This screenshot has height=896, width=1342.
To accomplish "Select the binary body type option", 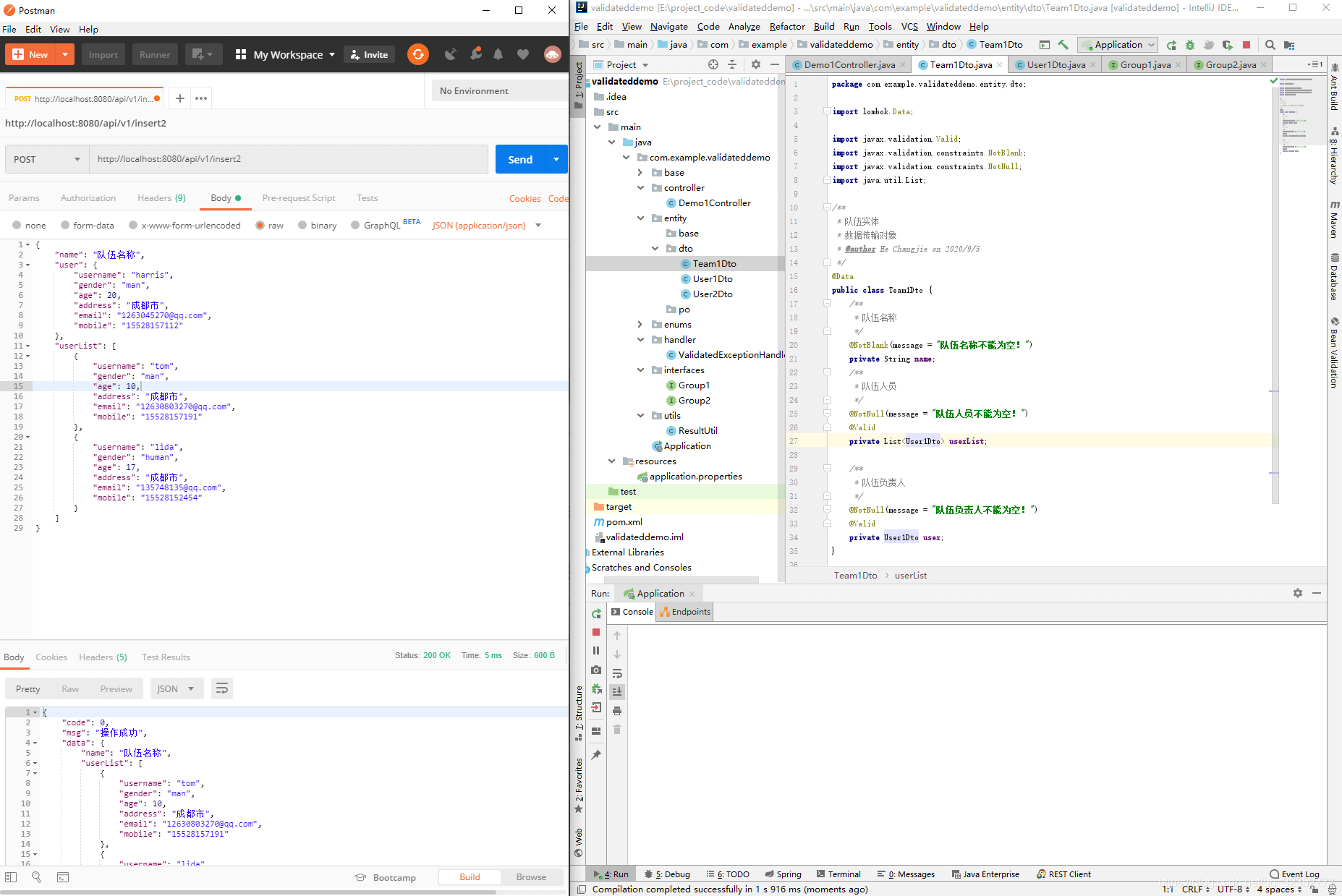I will tap(302, 226).
